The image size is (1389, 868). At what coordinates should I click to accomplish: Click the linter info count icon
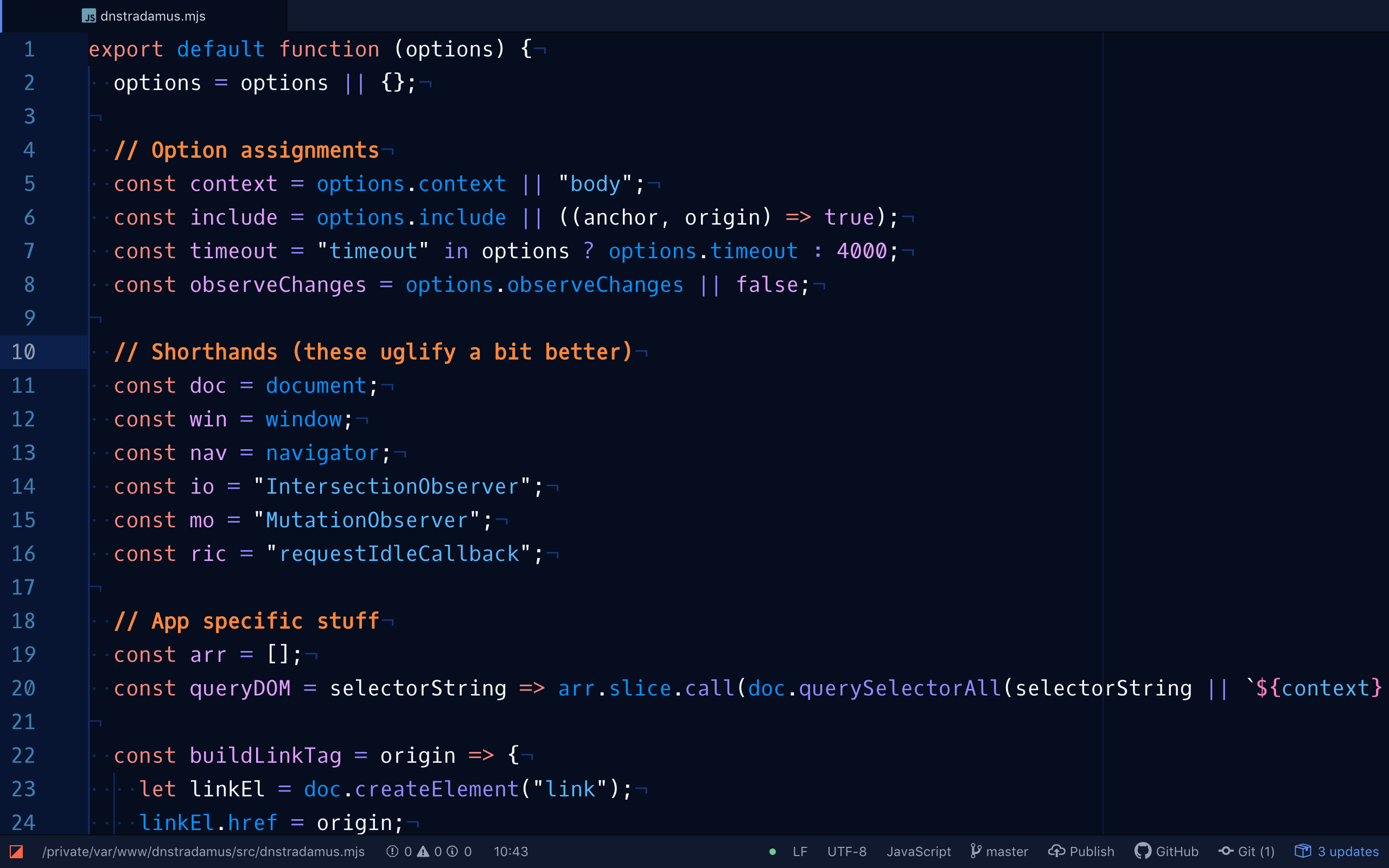[453, 851]
